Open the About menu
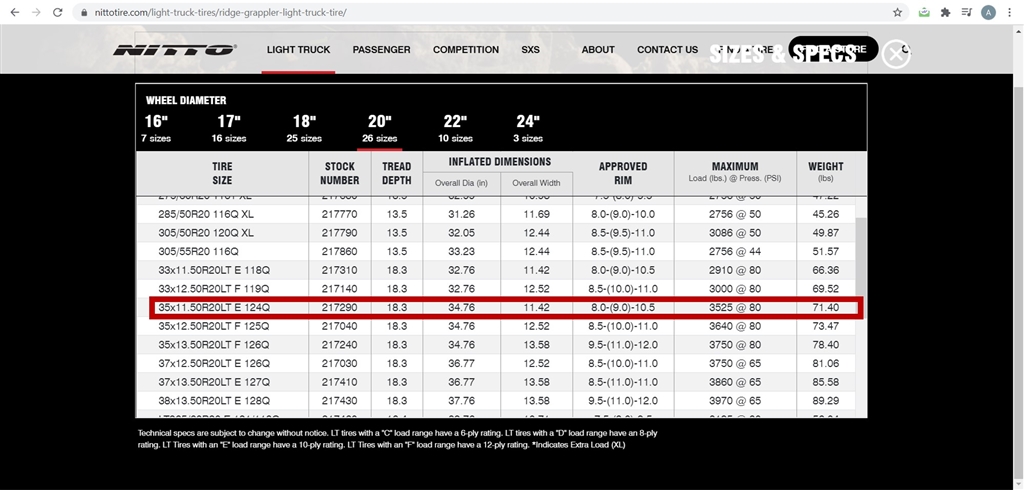The height and width of the screenshot is (490, 1024). tap(598, 50)
